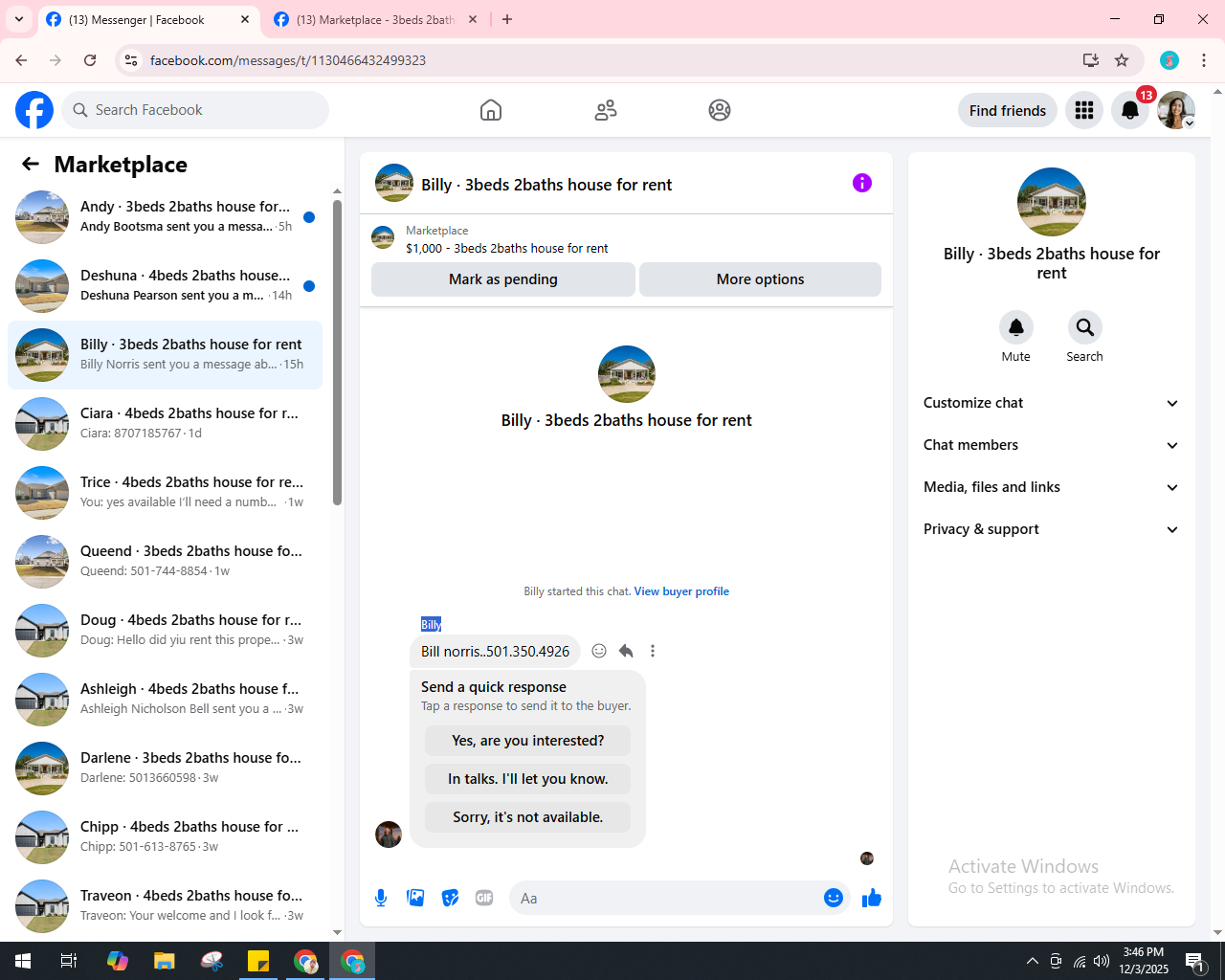Open the View buyer profile link
This screenshot has width=1225, height=980.
click(x=681, y=591)
